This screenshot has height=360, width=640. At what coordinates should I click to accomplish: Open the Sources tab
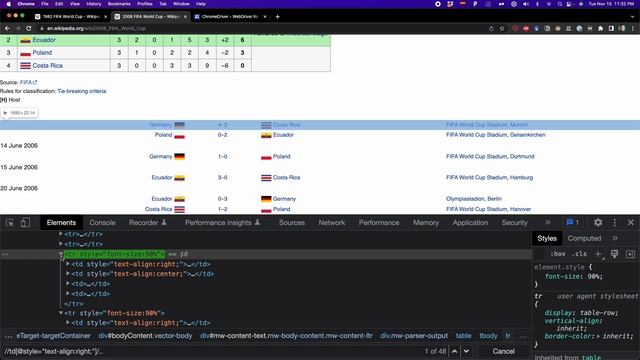[x=292, y=222]
